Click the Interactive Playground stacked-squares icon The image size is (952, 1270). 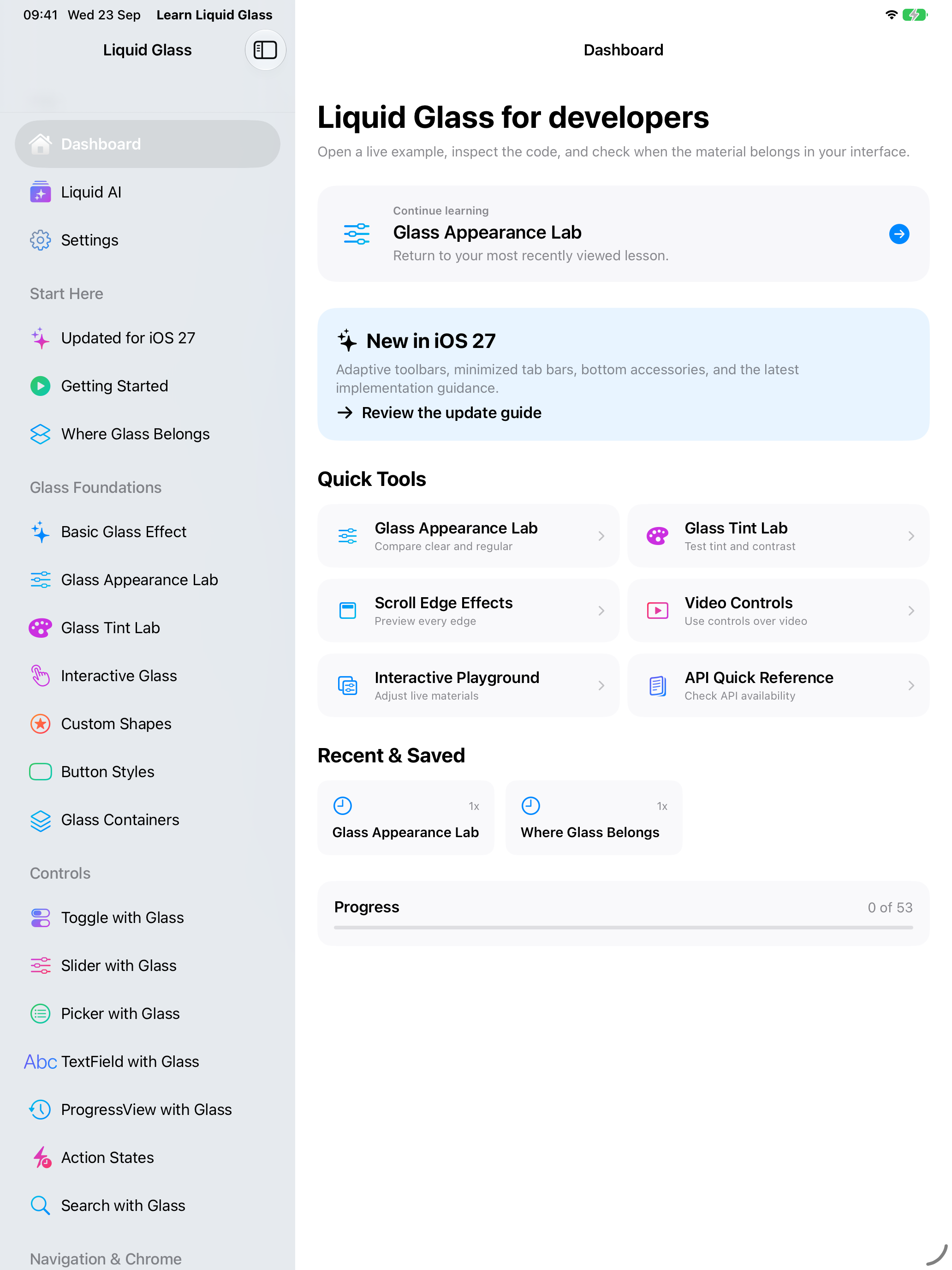click(x=348, y=685)
